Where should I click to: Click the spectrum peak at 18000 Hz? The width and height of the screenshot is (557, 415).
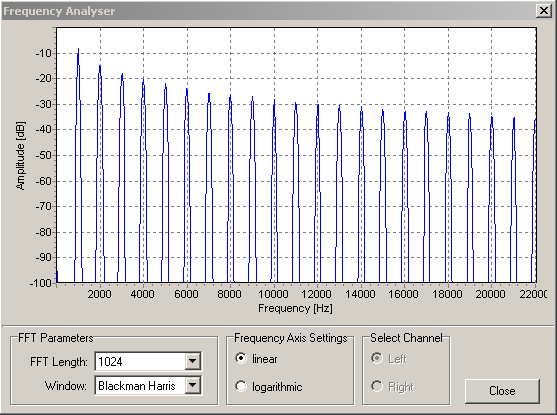point(448,114)
